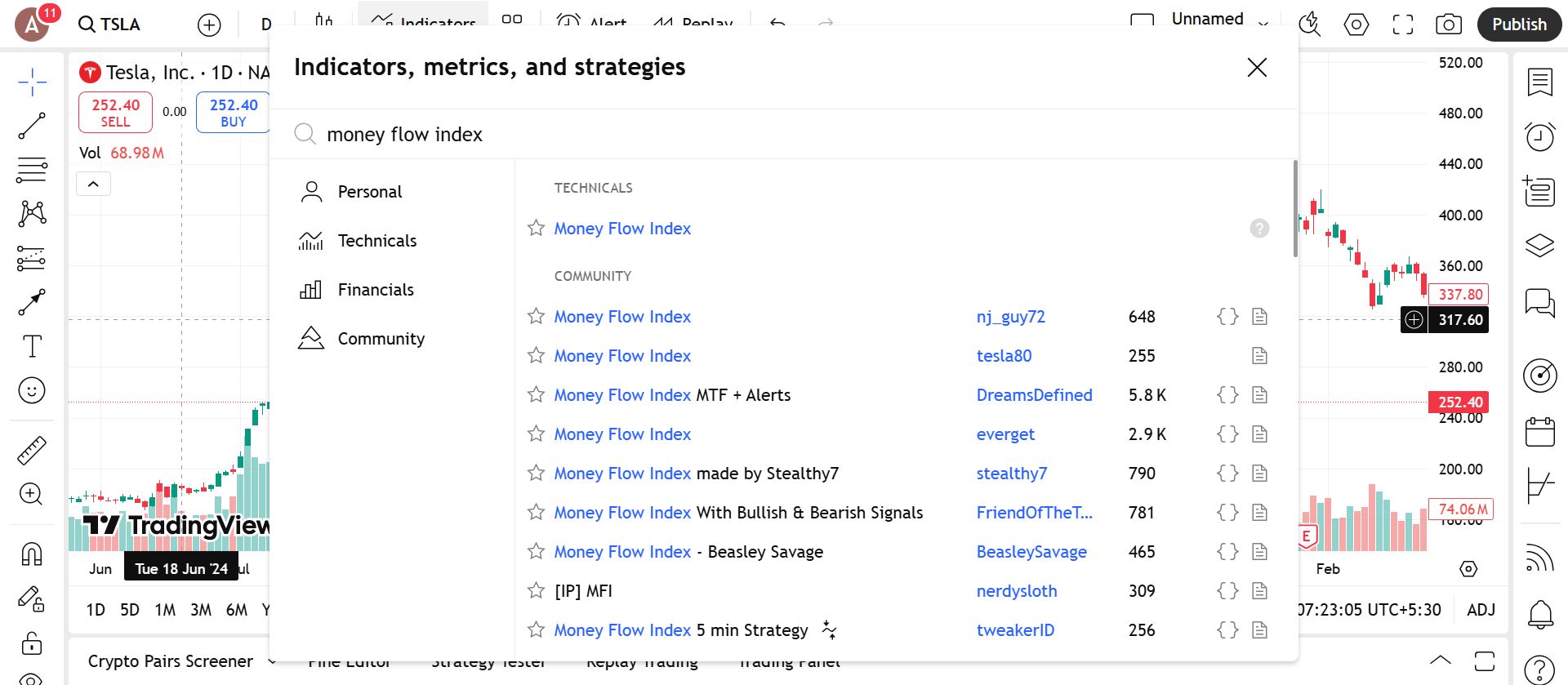
Task: Favorite the Stealthy7 indicator star
Action: [536, 474]
